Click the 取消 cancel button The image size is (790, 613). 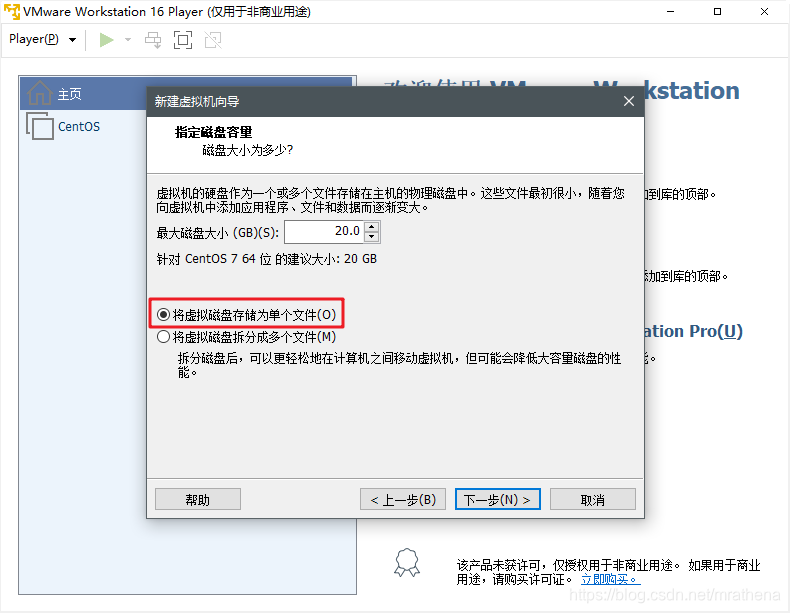tap(593, 499)
